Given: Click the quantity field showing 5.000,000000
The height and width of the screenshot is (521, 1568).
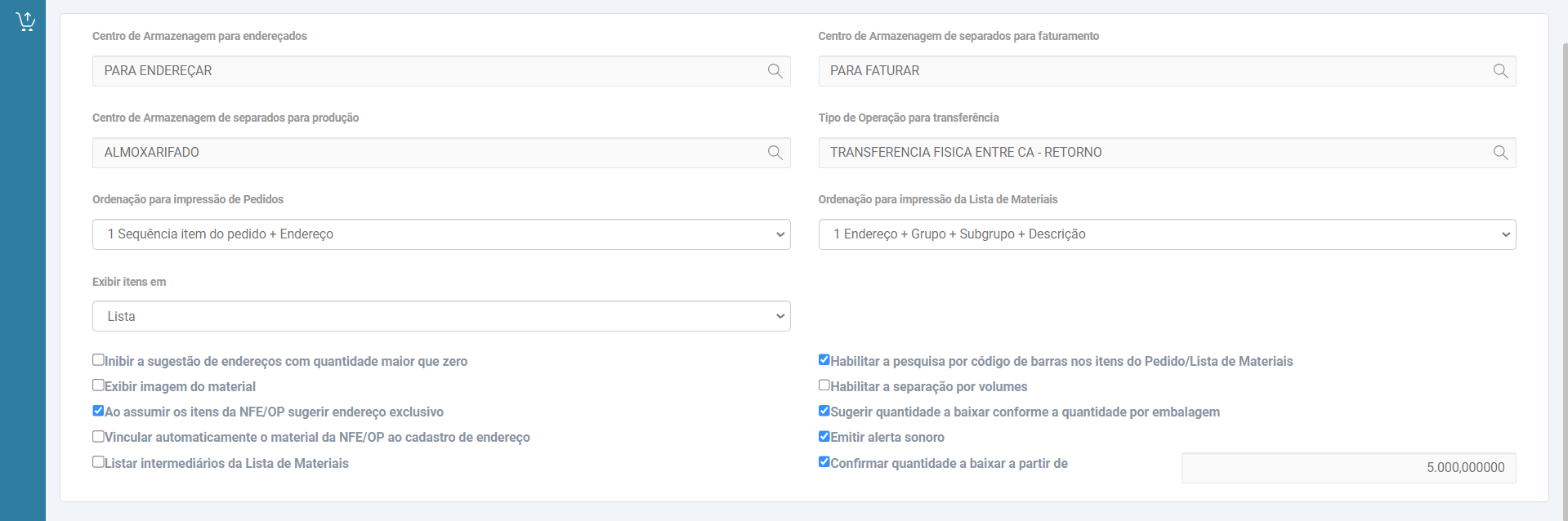Looking at the screenshot, I should click(1348, 468).
